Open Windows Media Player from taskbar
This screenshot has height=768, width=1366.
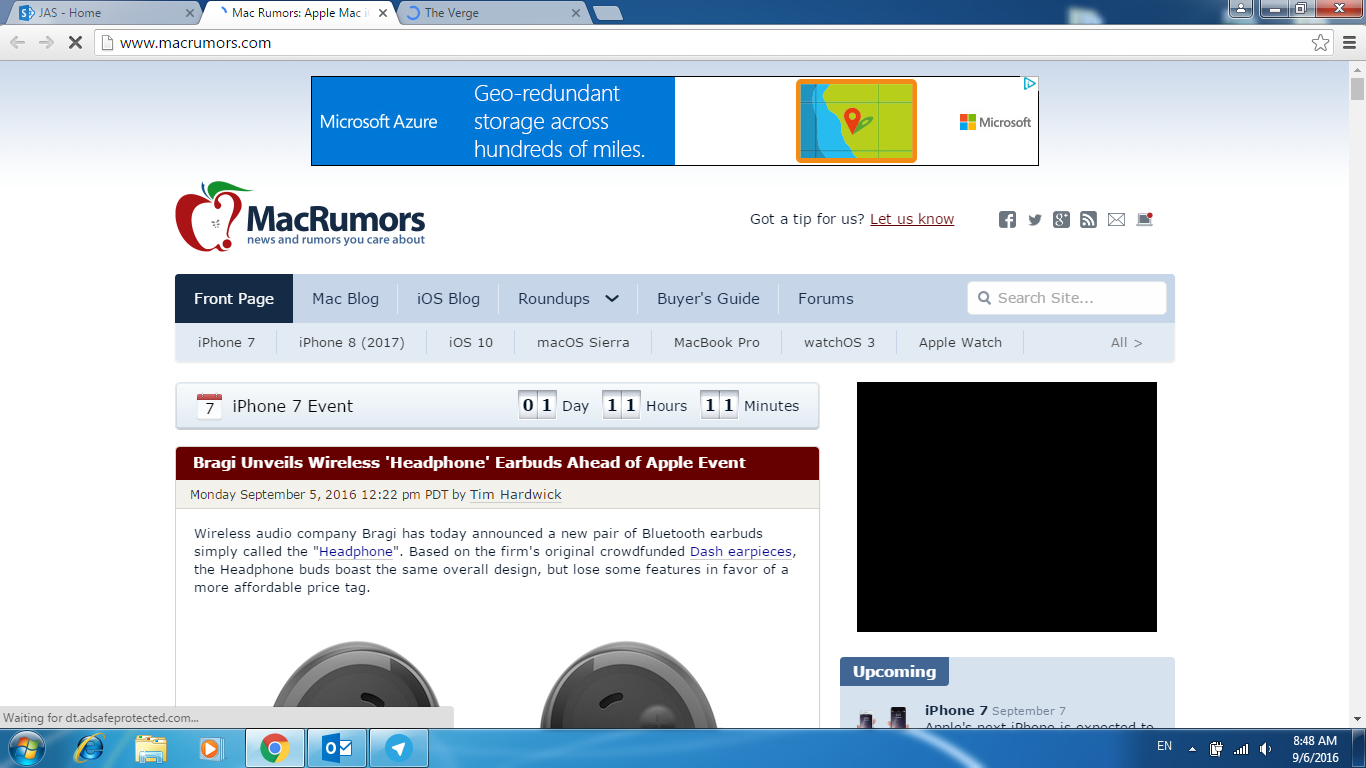(211, 748)
